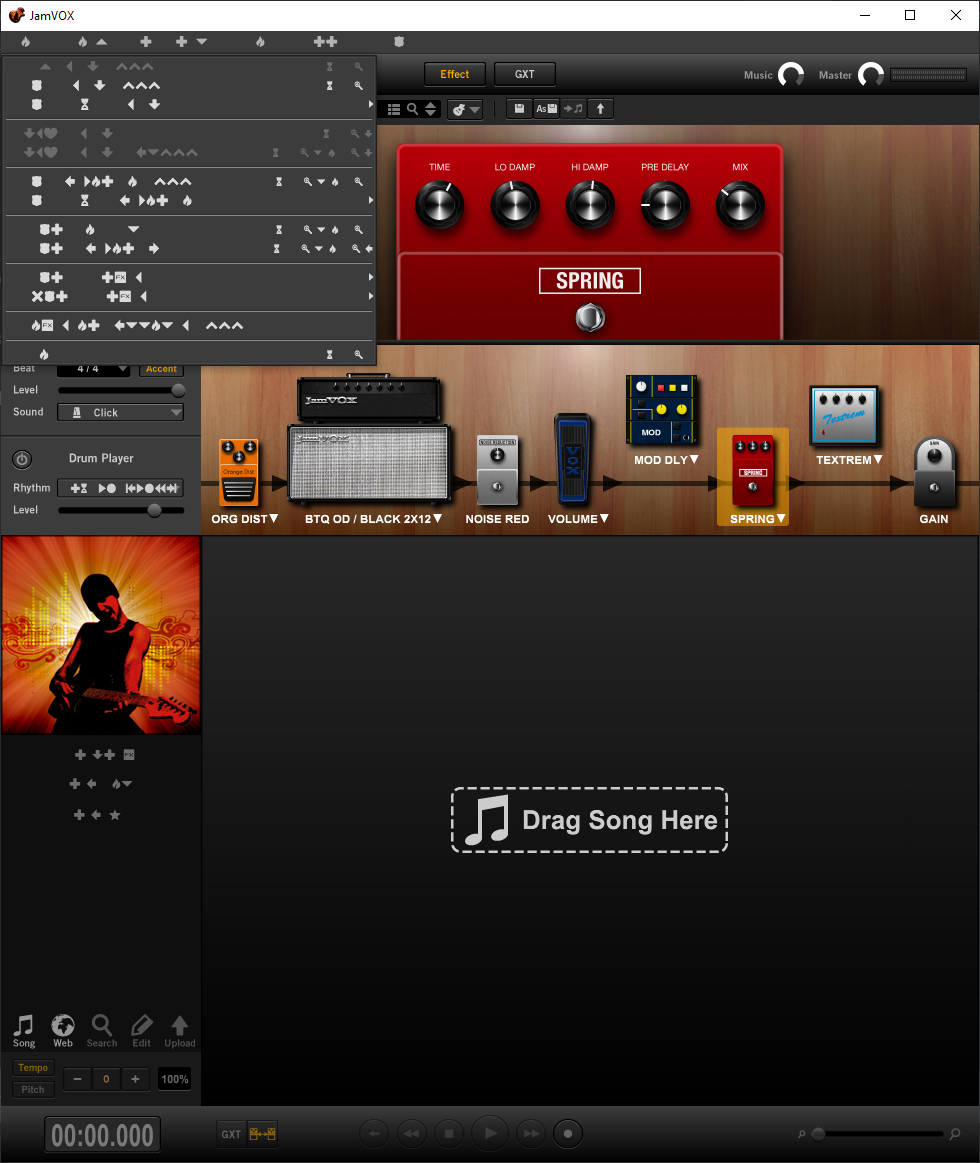Image resolution: width=980 pixels, height=1163 pixels.
Task: Toggle the Accent button
Action: pyautogui.click(x=161, y=369)
